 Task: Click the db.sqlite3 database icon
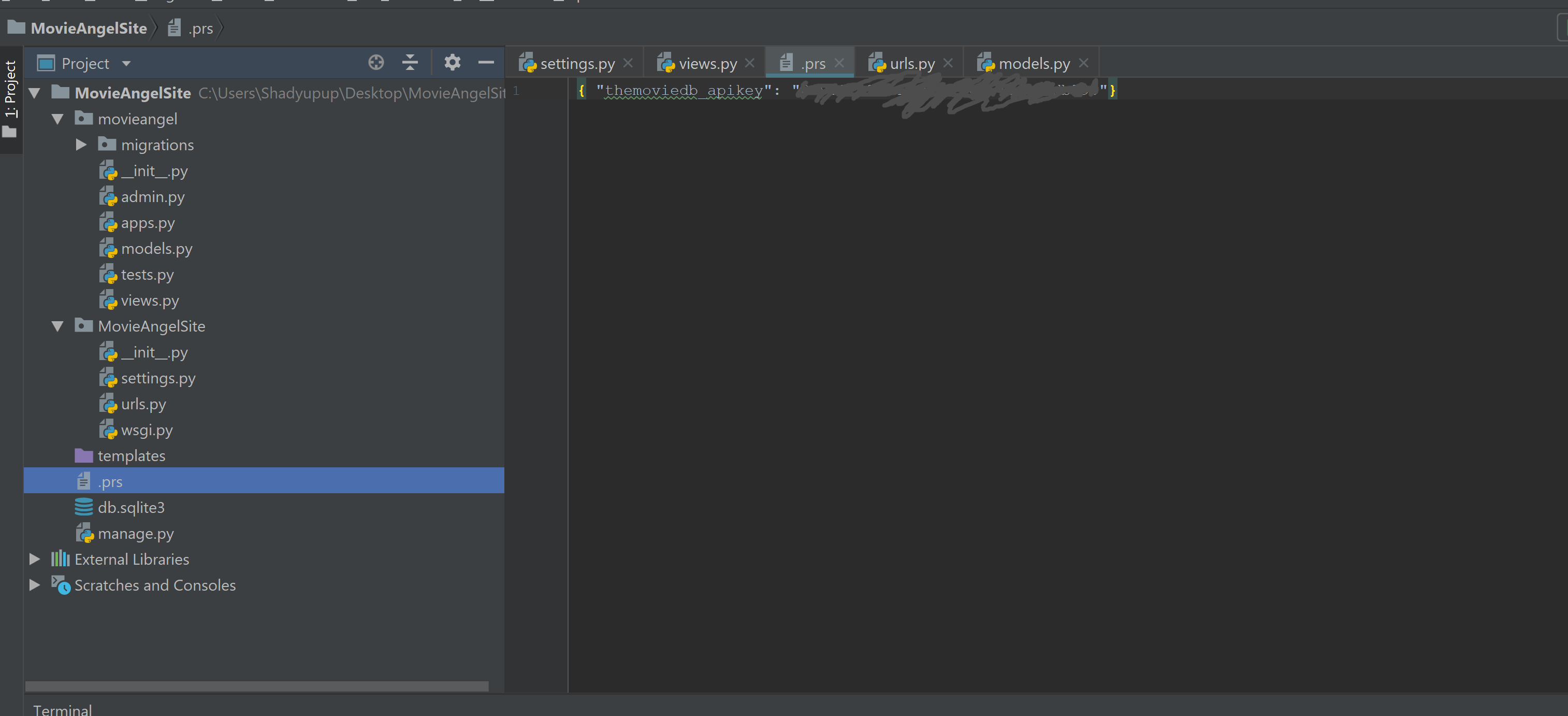point(83,507)
